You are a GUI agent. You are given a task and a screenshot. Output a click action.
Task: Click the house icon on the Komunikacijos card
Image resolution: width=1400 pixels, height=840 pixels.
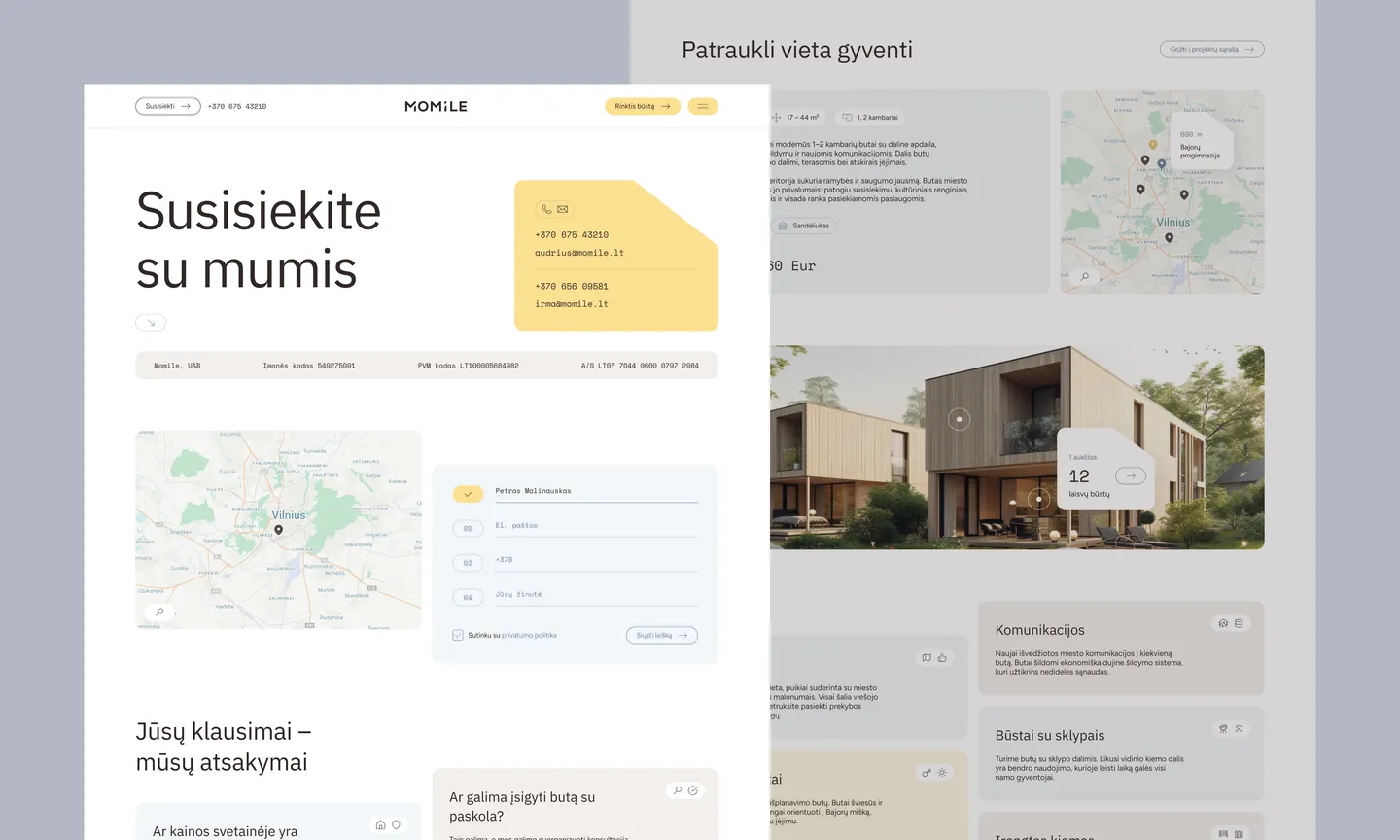point(1223,623)
